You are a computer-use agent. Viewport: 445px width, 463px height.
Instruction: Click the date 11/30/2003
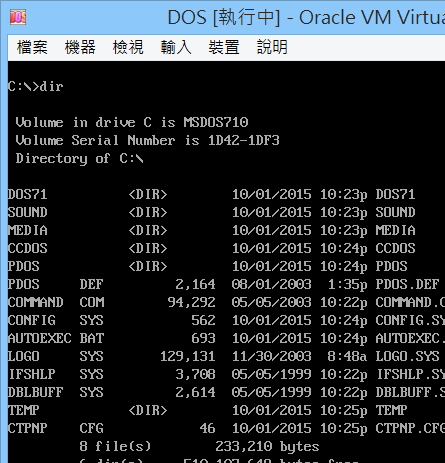click(x=272, y=356)
